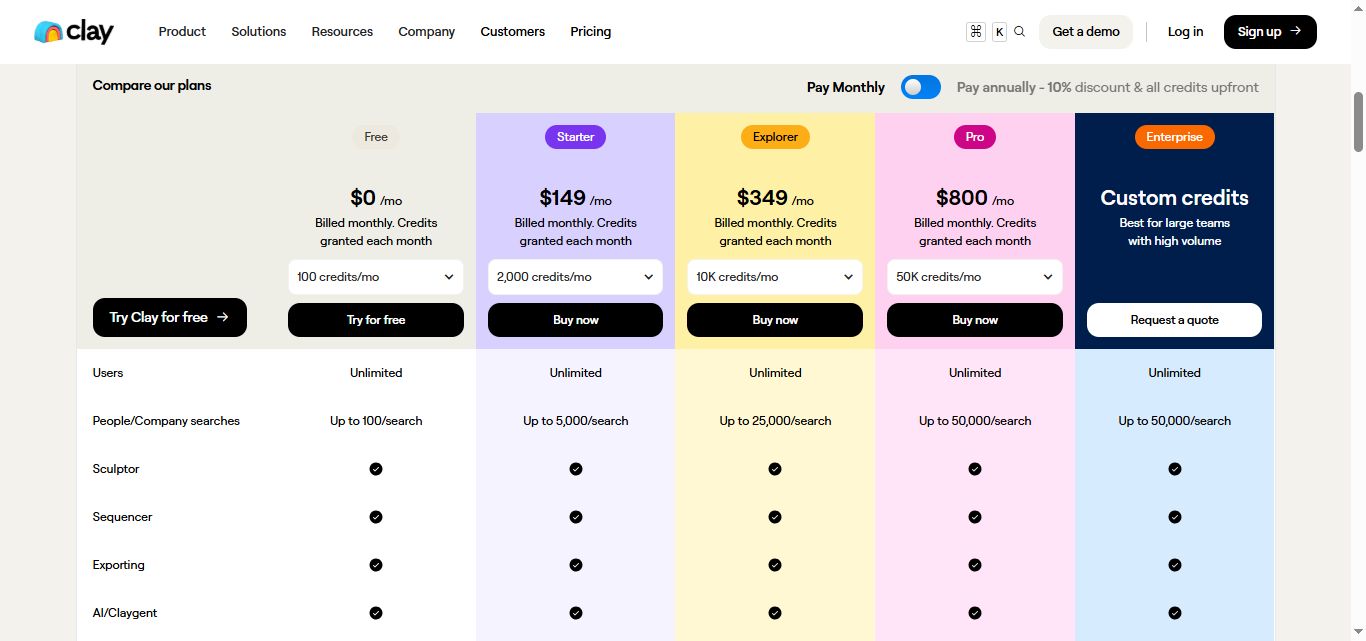Click the Command key shortcut icon
Viewport: 1366px width, 641px height.
[x=975, y=31]
